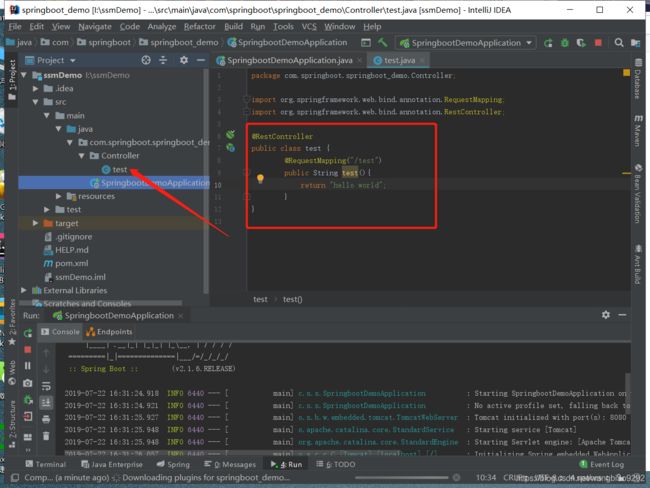Collapse all icon in Project panel header
The height and width of the screenshot is (488, 650).
click(x=163, y=61)
